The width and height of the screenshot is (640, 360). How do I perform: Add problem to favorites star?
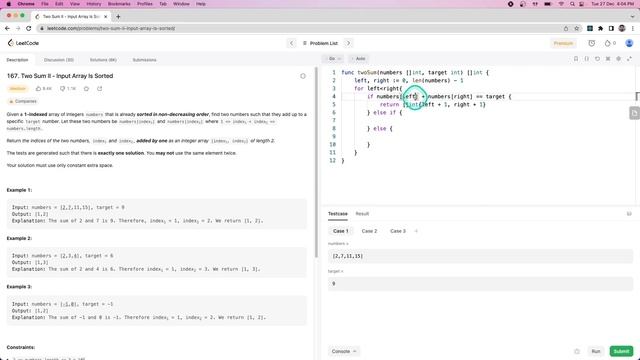87,89
